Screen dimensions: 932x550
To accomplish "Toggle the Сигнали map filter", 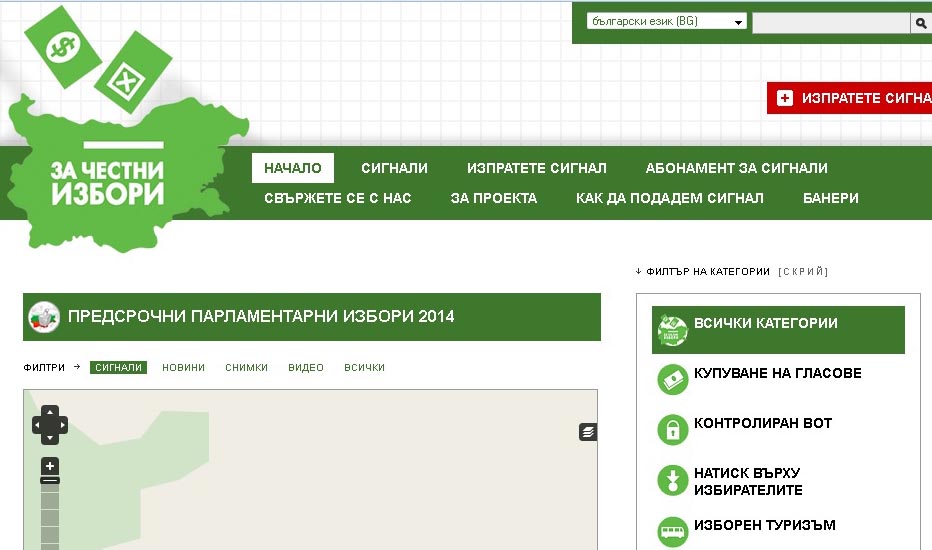I will tap(118, 368).
